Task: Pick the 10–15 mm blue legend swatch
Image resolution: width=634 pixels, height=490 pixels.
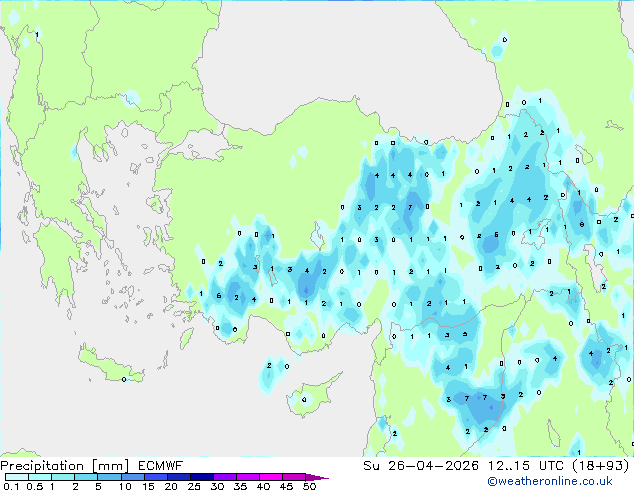Action: (133, 477)
